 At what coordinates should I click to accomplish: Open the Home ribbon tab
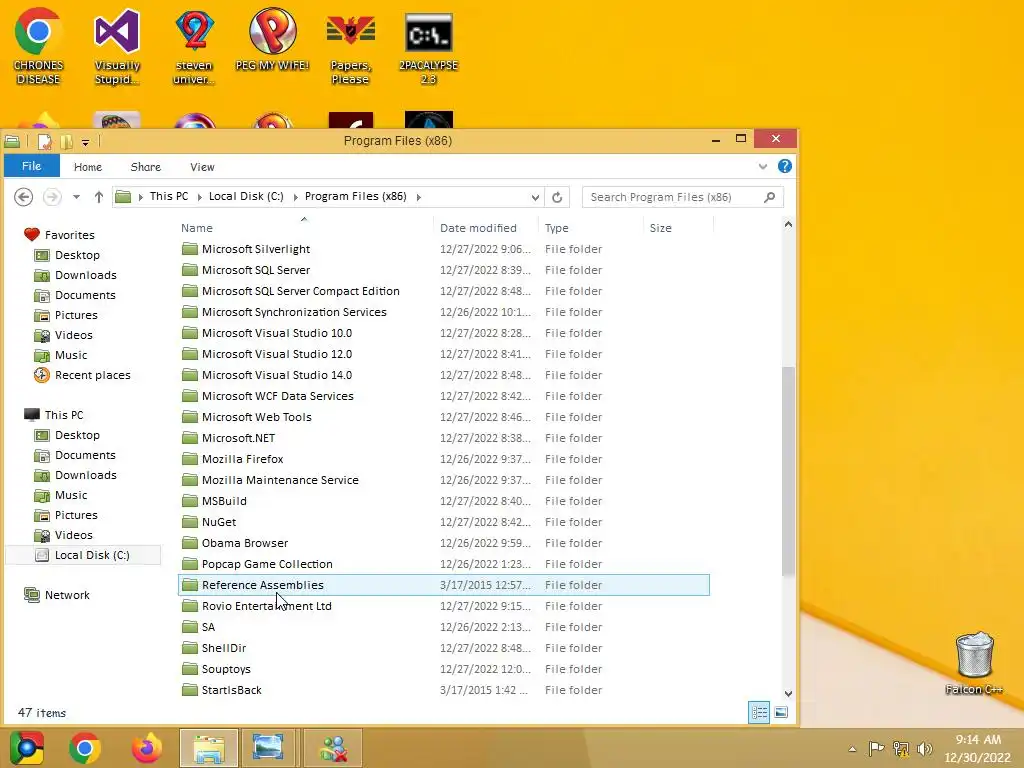click(88, 167)
